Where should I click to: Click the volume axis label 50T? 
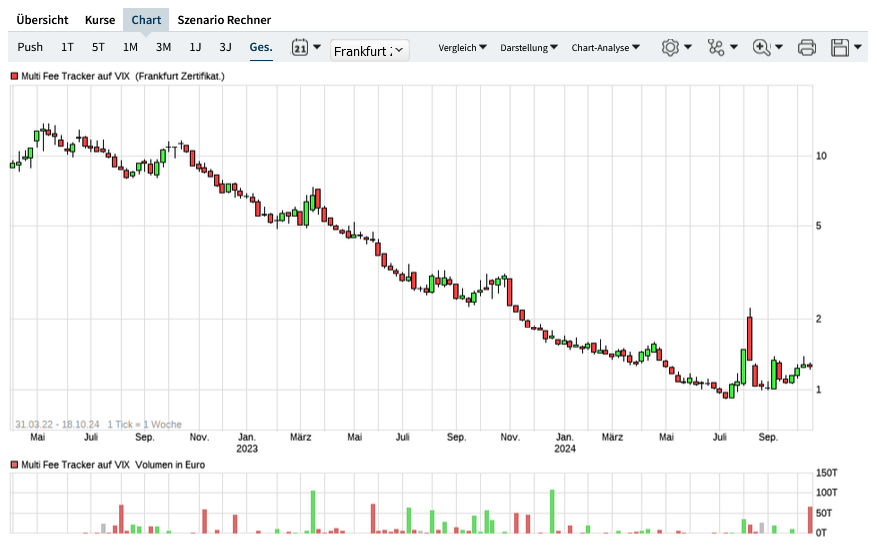coord(824,513)
